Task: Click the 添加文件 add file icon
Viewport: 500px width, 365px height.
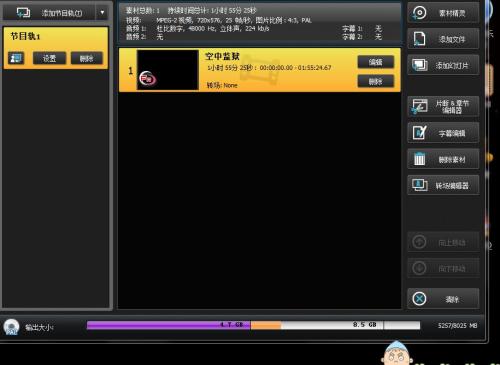Action: pyautogui.click(x=419, y=39)
